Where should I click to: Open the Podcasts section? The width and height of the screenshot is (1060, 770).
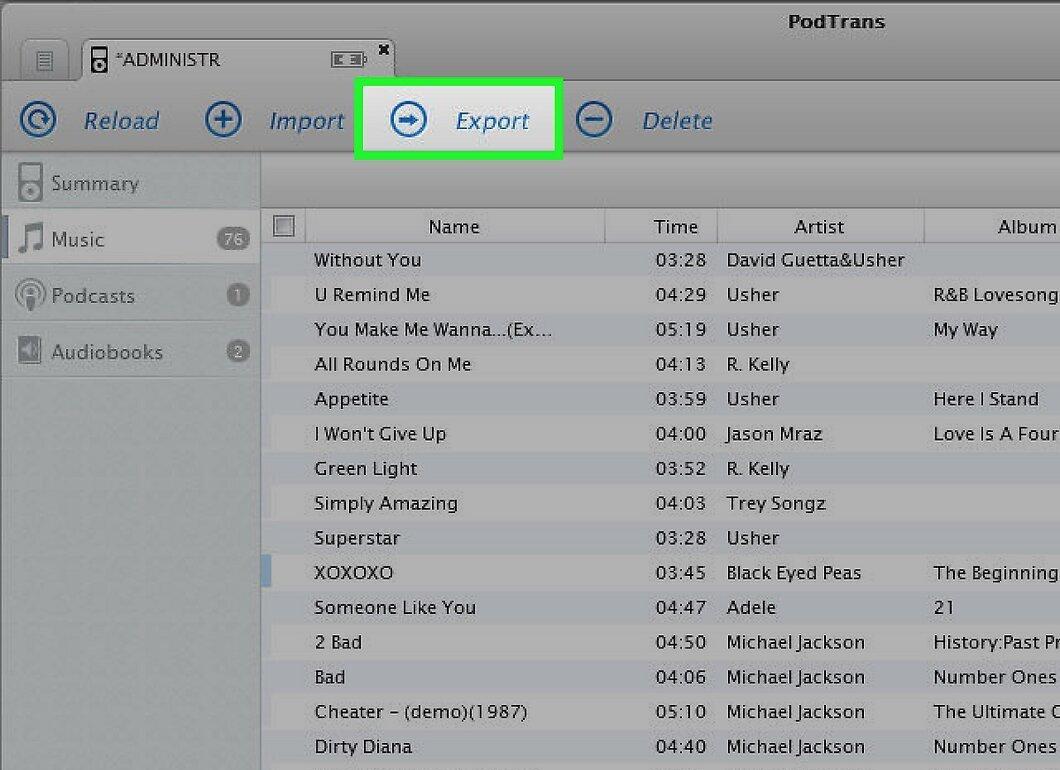tap(131, 295)
